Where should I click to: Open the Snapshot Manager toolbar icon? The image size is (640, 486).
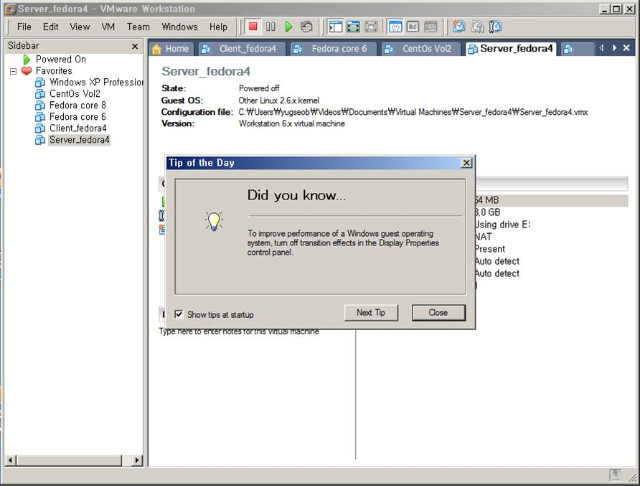click(495, 27)
